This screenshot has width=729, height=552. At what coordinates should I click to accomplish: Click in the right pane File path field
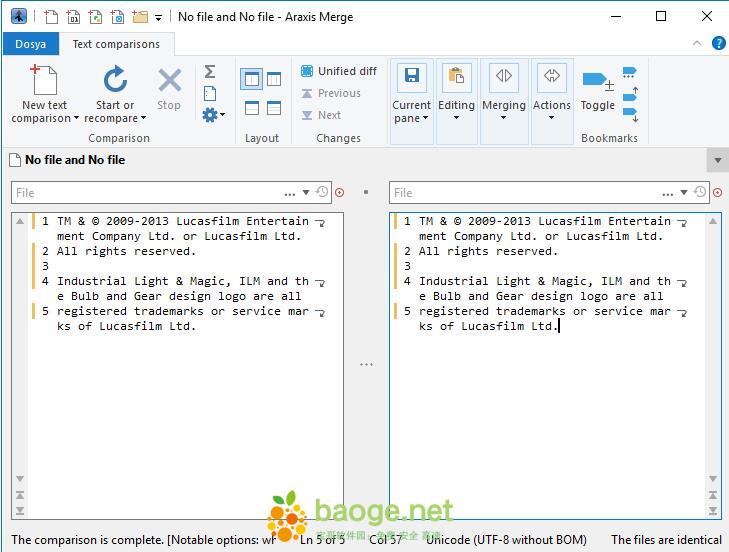coord(520,192)
